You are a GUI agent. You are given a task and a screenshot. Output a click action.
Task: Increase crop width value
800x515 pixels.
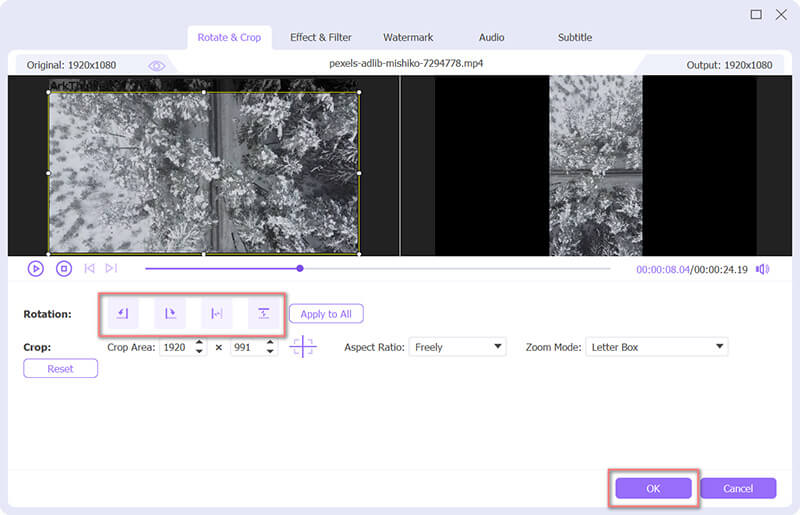(x=199, y=342)
